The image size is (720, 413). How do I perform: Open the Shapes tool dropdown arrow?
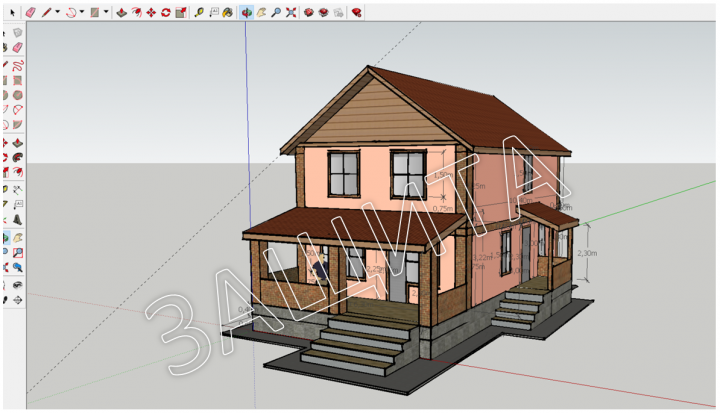[x=106, y=12]
